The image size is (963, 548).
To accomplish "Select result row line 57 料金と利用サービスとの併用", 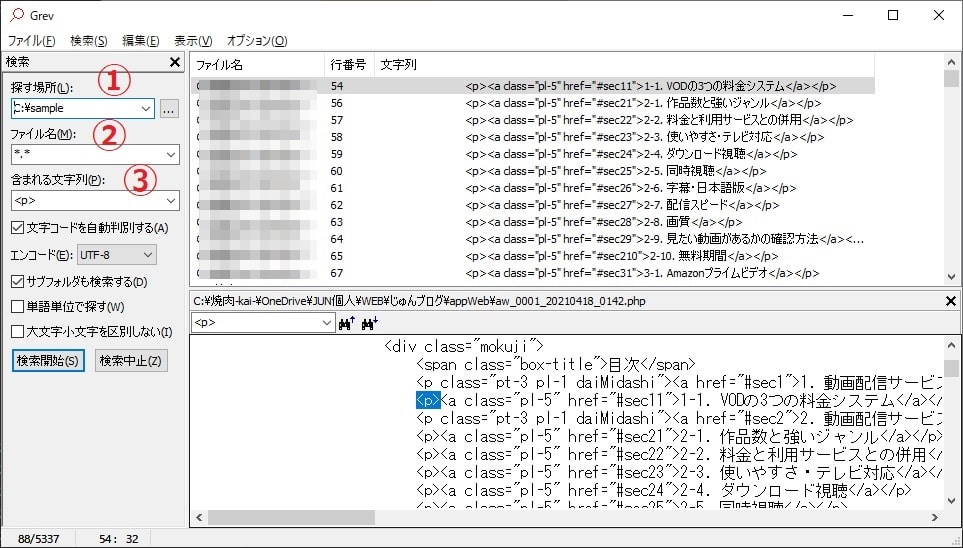I will pos(532,120).
